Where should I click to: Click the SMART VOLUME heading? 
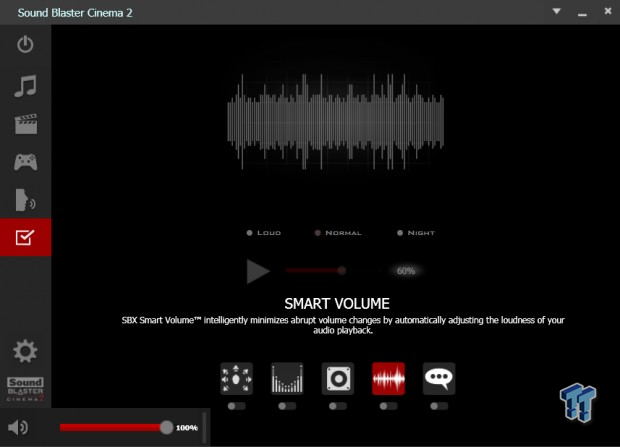pyautogui.click(x=337, y=304)
